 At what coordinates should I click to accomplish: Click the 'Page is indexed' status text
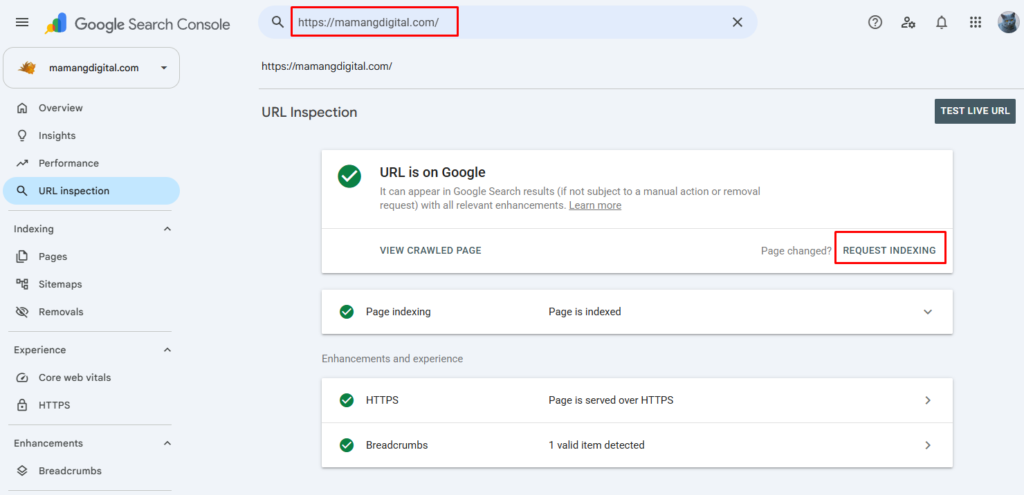(584, 312)
